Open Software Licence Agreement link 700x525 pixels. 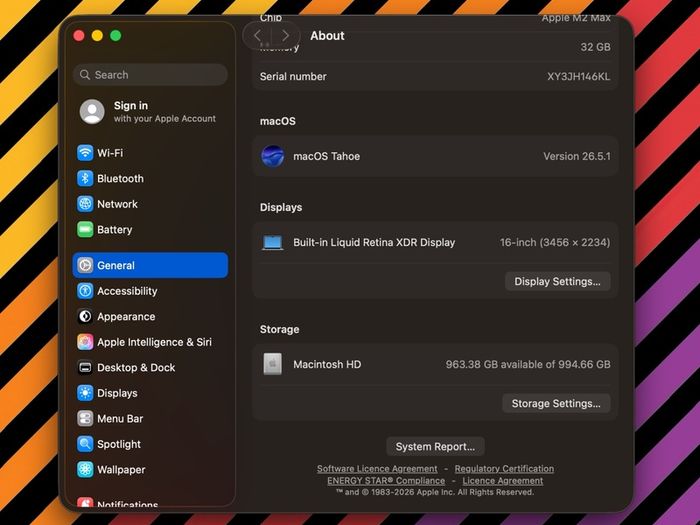coord(377,469)
